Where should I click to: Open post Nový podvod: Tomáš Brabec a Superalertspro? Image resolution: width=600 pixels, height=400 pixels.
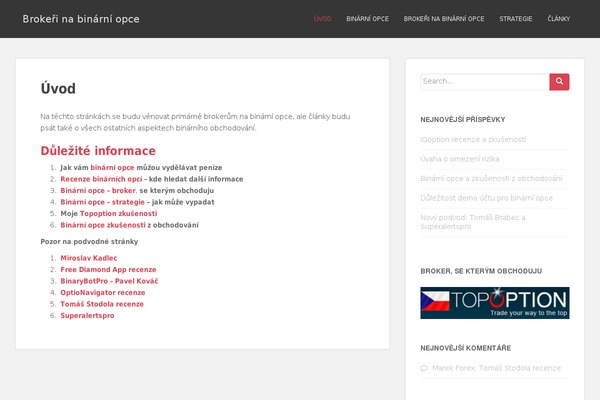click(473, 222)
